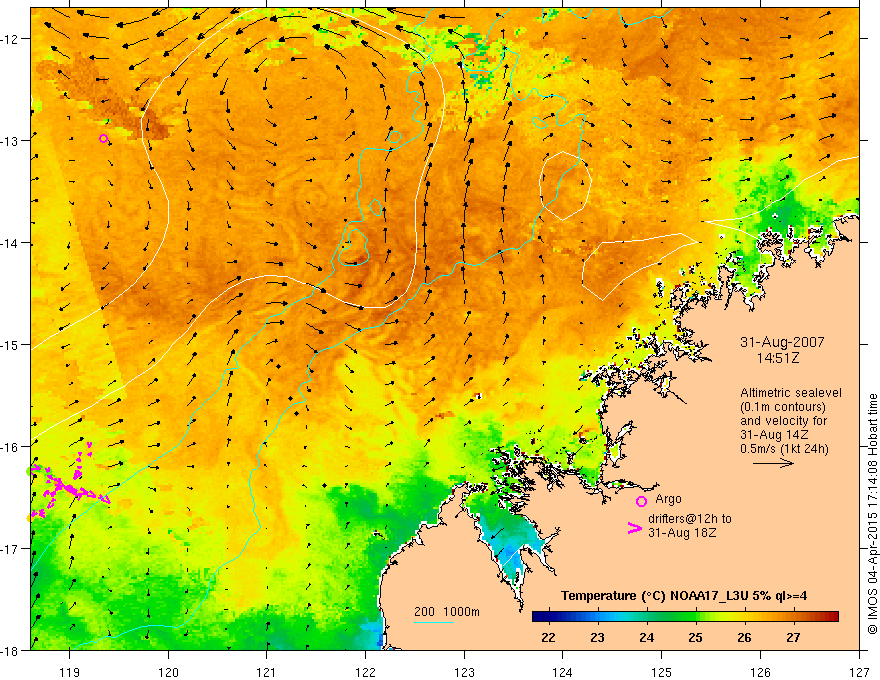Click the 'drifters@12h to' text
880x680 pixels.
coord(690,519)
